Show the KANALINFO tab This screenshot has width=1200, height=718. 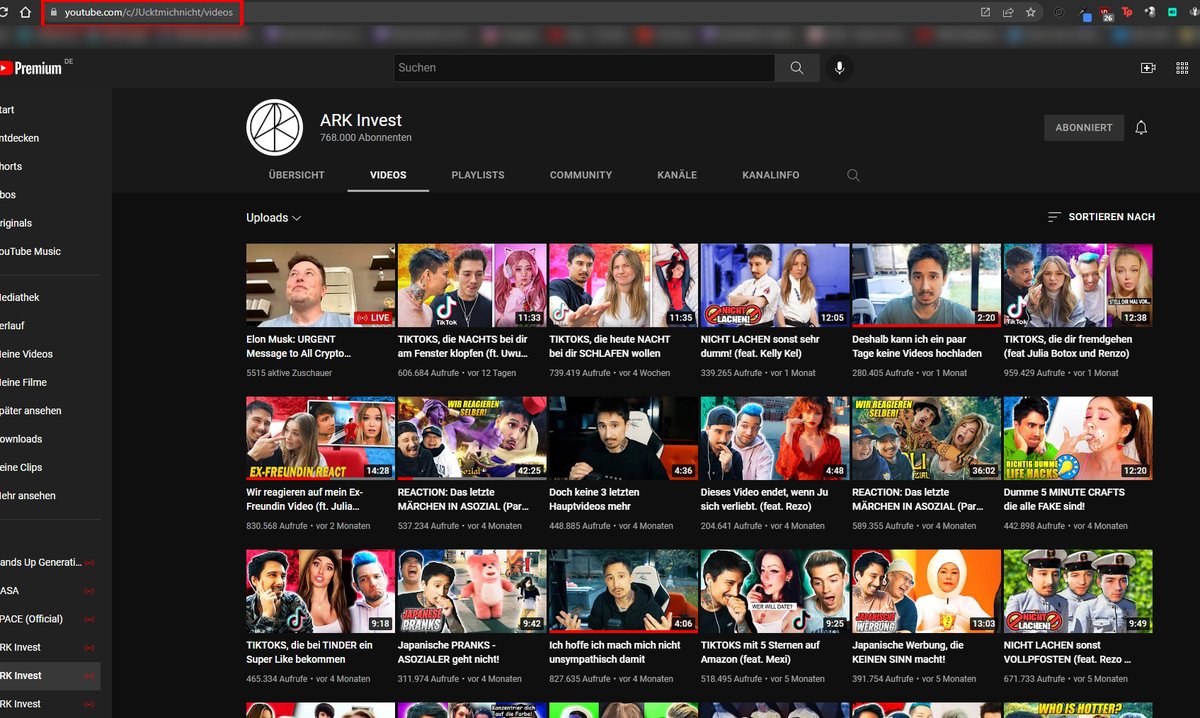pos(771,175)
